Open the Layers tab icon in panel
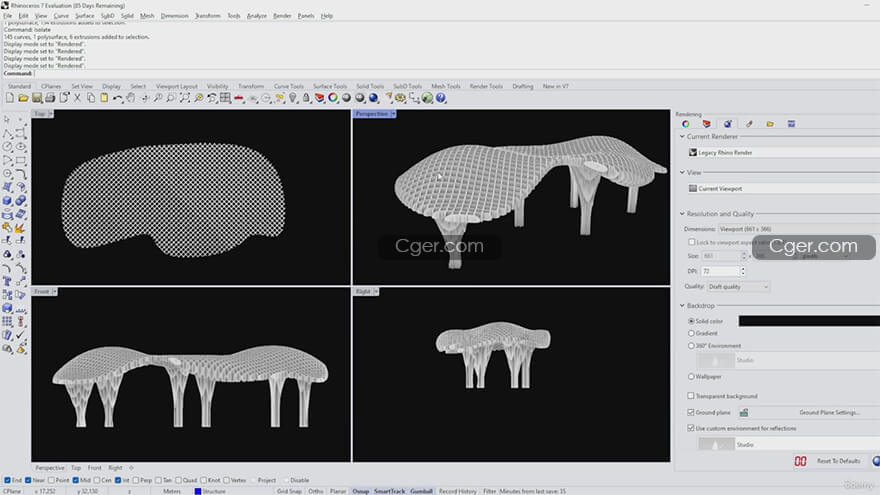Viewport: 880px width, 495px height. pos(707,124)
